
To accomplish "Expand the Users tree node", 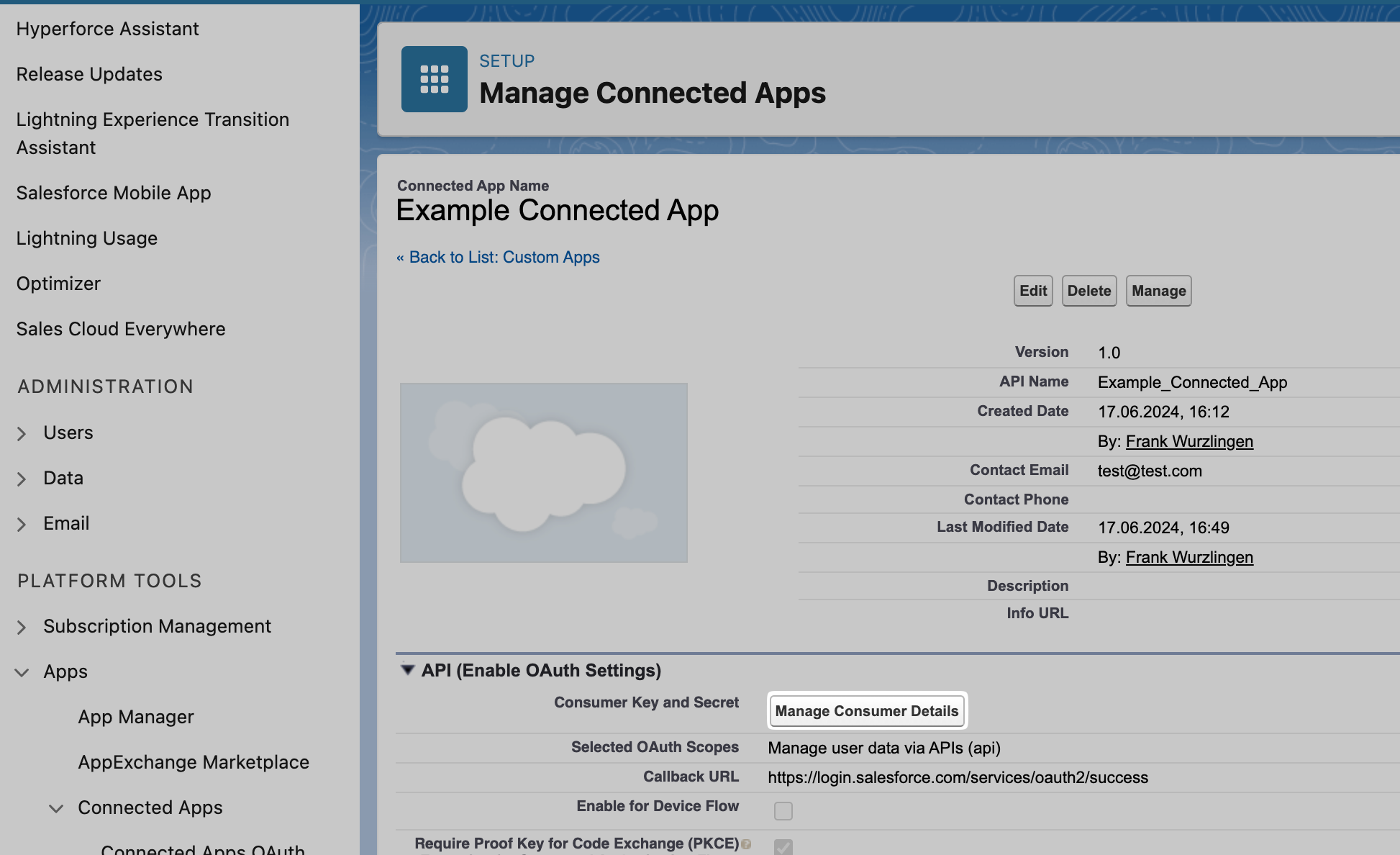I will point(22,433).
